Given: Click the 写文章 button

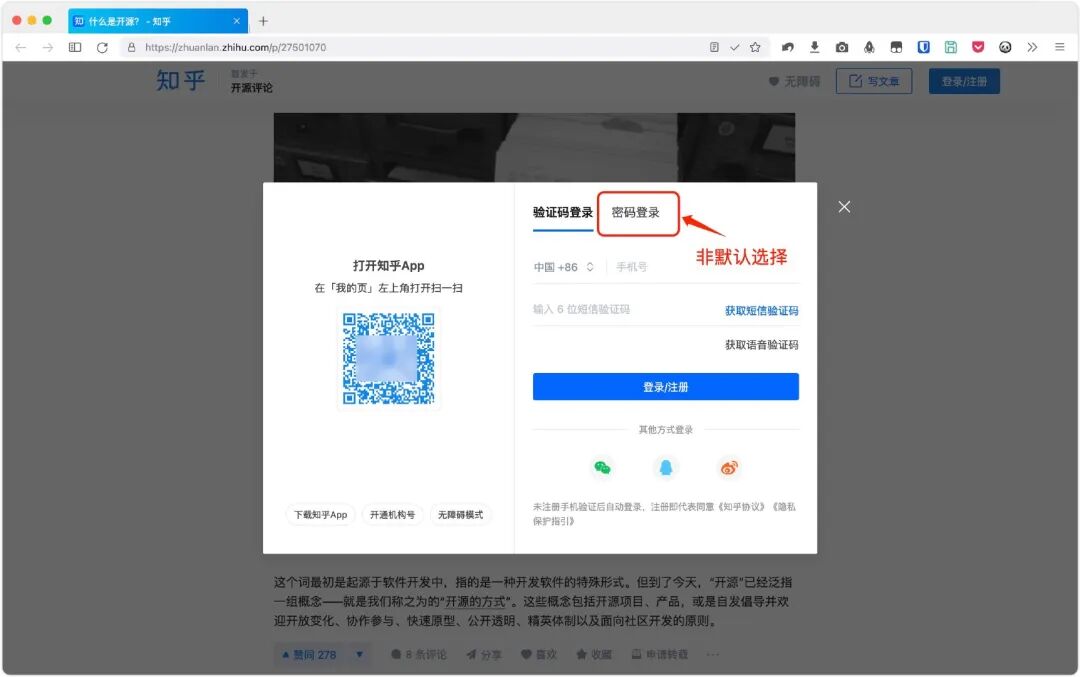Looking at the screenshot, I should pyautogui.click(x=874, y=81).
